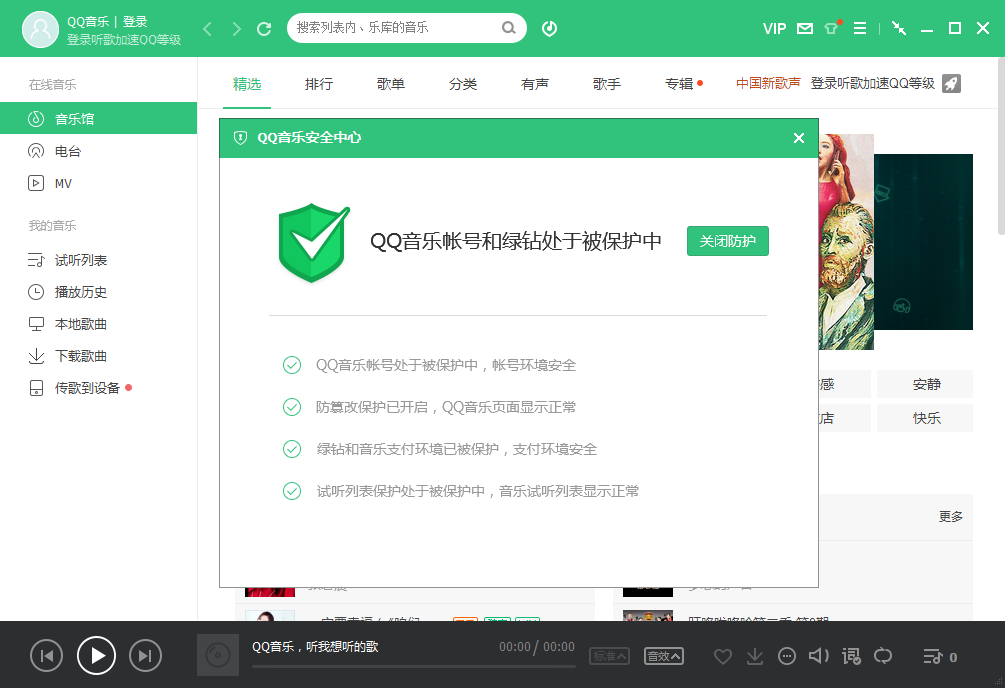This screenshot has width=1005, height=688.
Task: Click the rocket acceleration icon
Action: (x=951, y=83)
